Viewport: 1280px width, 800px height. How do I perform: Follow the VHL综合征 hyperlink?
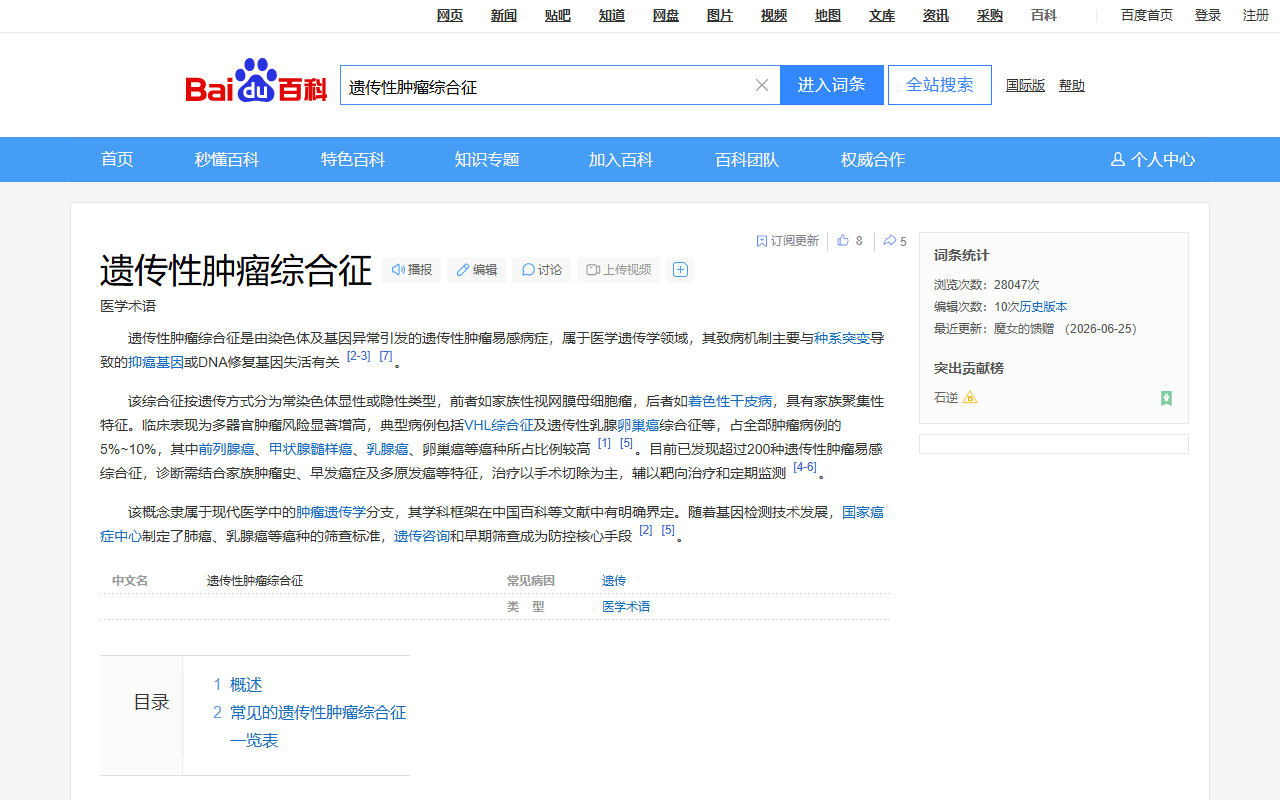tap(499, 424)
